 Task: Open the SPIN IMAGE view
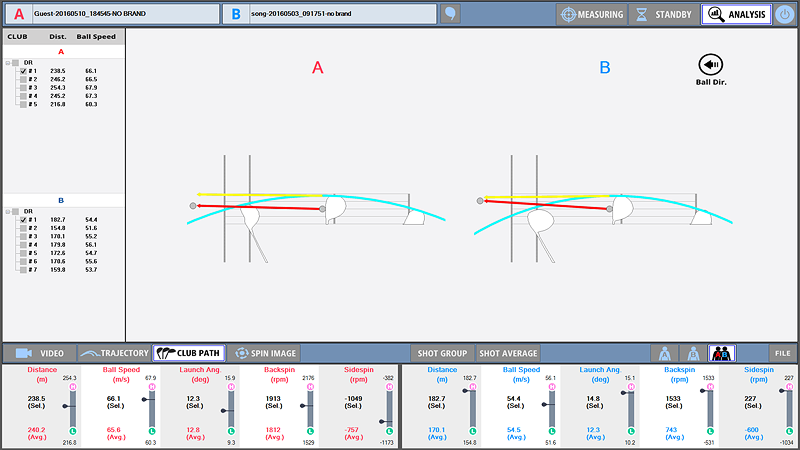pyautogui.click(x=264, y=353)
